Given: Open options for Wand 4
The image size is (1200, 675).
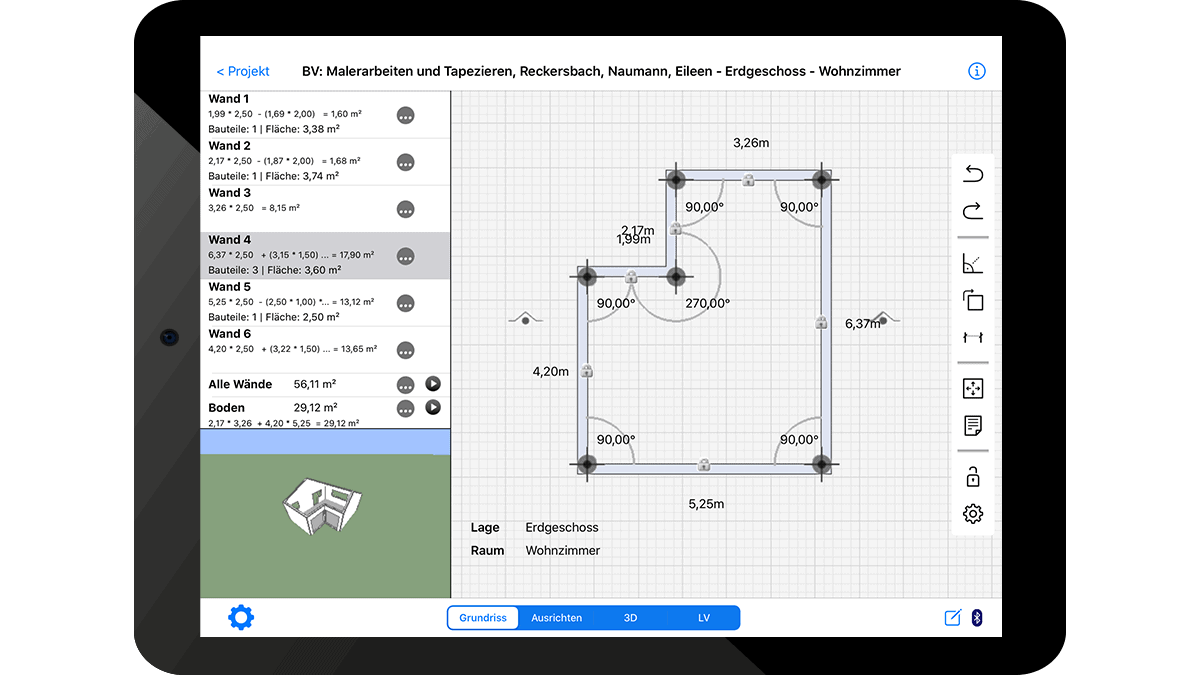Looking at the screenshot, I should coord(405,257).
